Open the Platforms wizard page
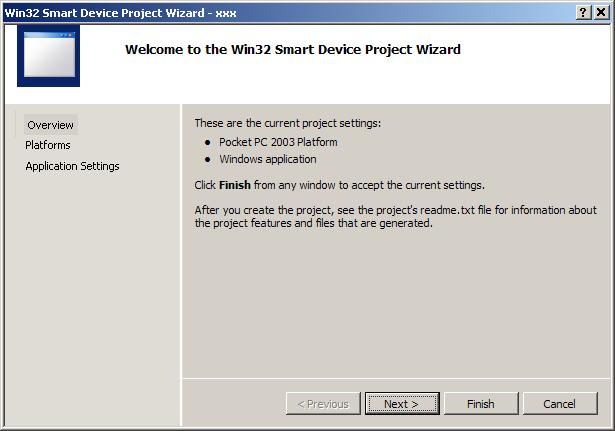The height and width of the screenshot is (431, 615). pos(48,145)
